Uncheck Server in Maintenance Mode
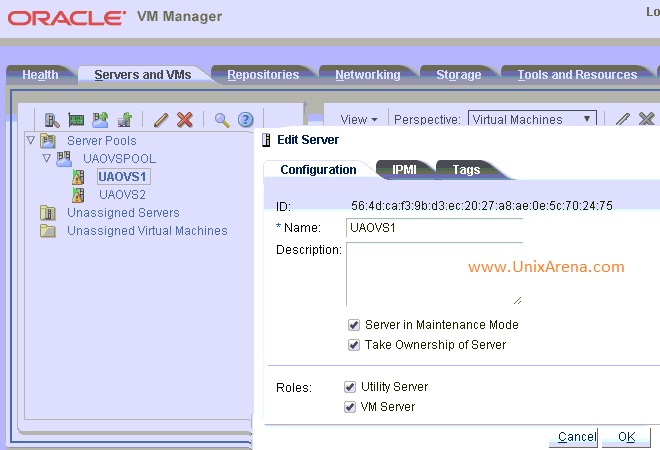The height and width of the screenshot is (450, 660). (x=354, y=325)
